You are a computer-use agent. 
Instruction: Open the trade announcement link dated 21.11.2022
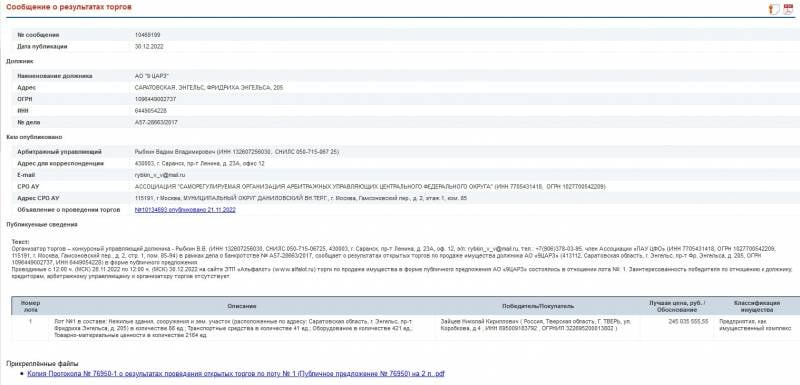pyautogui.click(x=185, y=210)
